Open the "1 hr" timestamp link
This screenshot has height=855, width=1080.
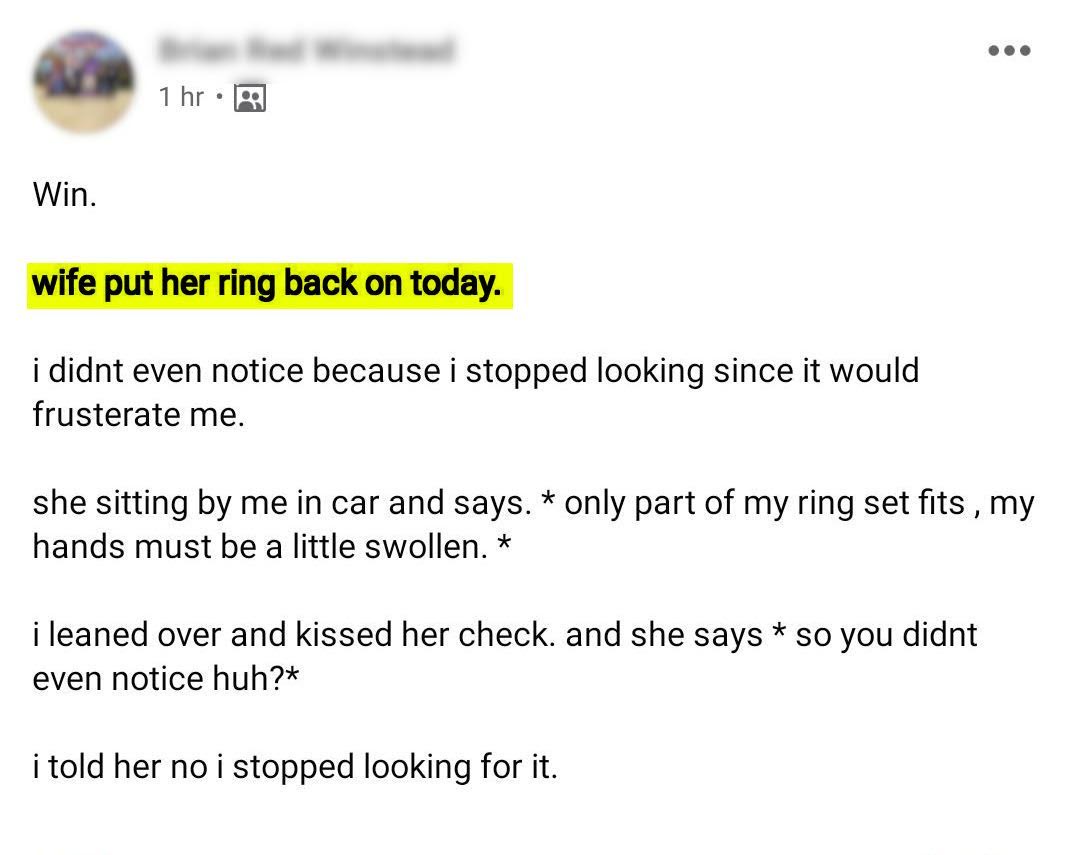click(x=181, y=97)
